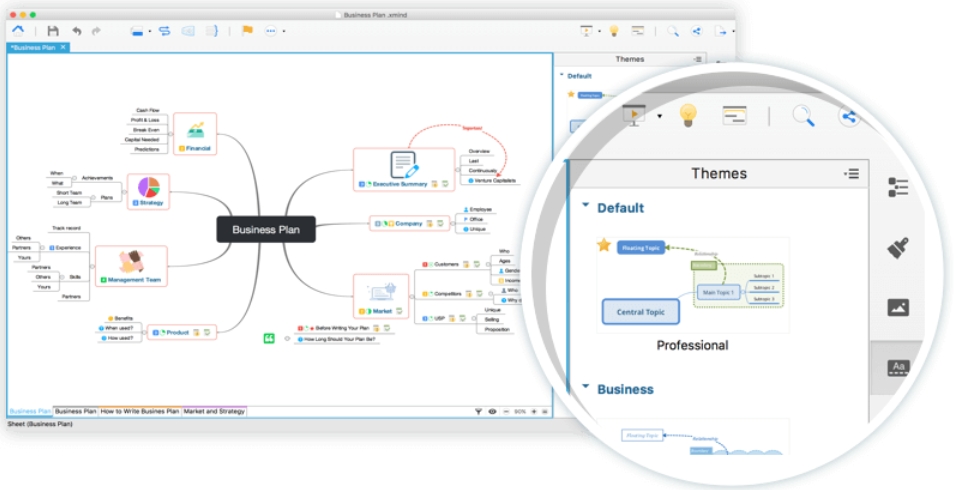This screenshot has width=961, height=490.
Task: Open the Filter funnel in status bar
Action: [x=479, y=412]
